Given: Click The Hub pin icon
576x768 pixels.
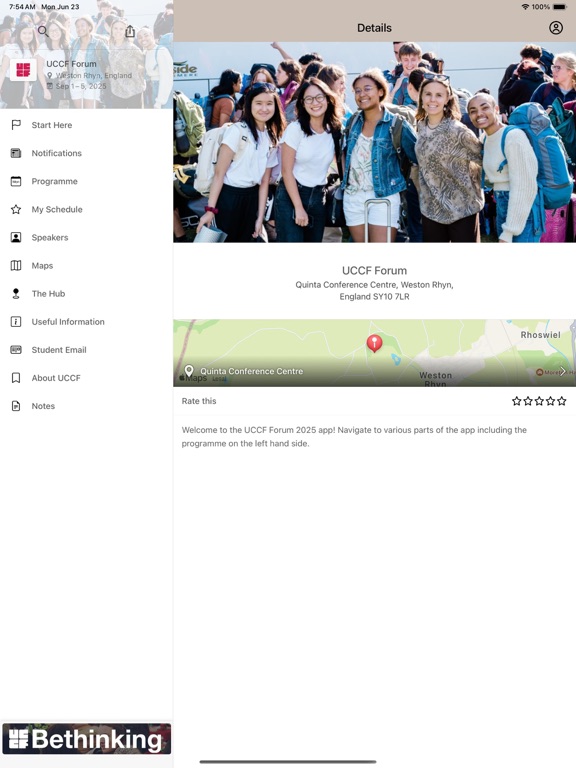Looking at the screenshot, I should pos(16,293).
